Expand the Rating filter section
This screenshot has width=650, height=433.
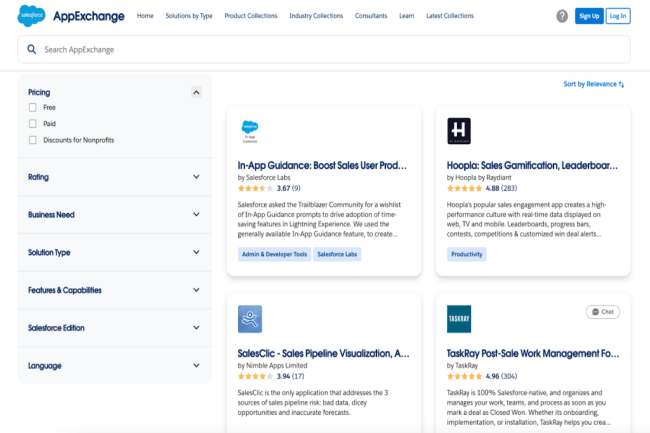(196, 177)
